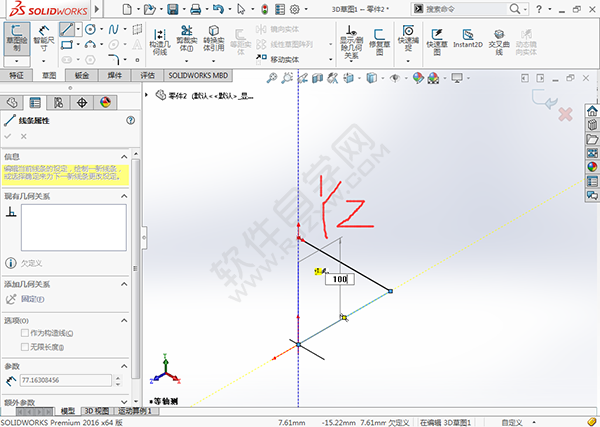Toggle Instant2D
The height and width of the screenshot is (427, 600).
(x=468, y=38)
